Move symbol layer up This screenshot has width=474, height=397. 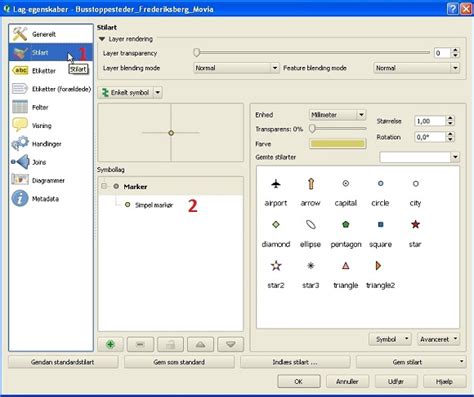[200, 344]
